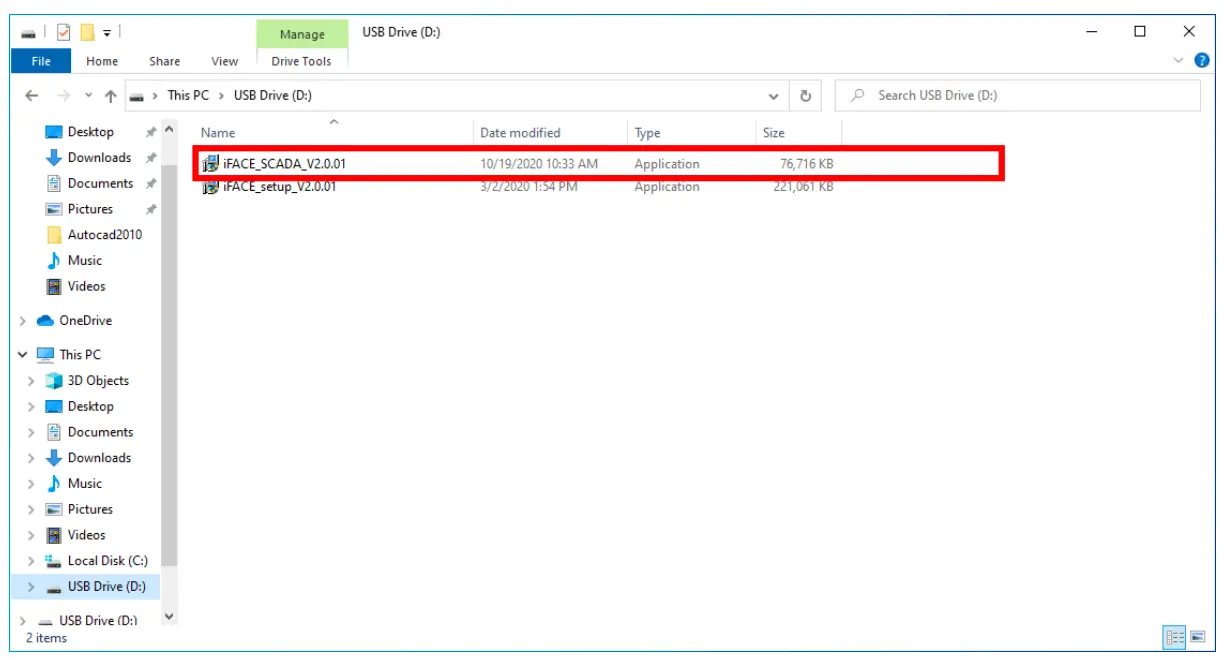The height and width of the screenshot is (660, 1223).
Task: Open Documents in Quick access
Action: [x=100, y=184]
